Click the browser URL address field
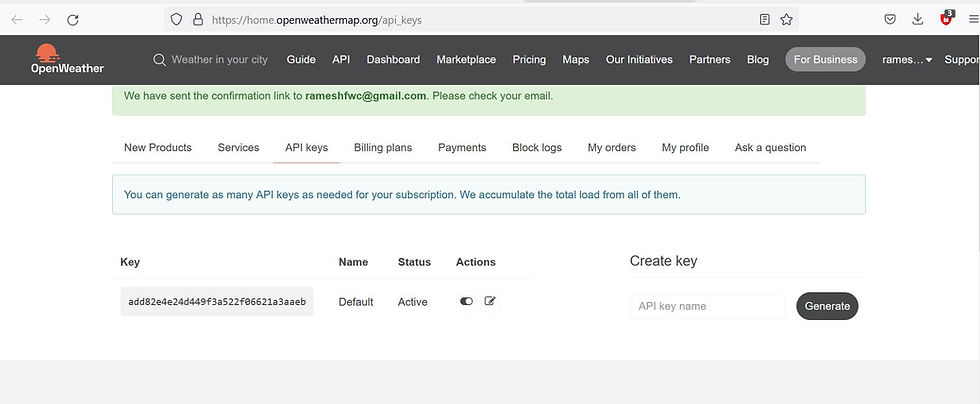Screen dimensions: 980x404 click(x=481, y=20)
